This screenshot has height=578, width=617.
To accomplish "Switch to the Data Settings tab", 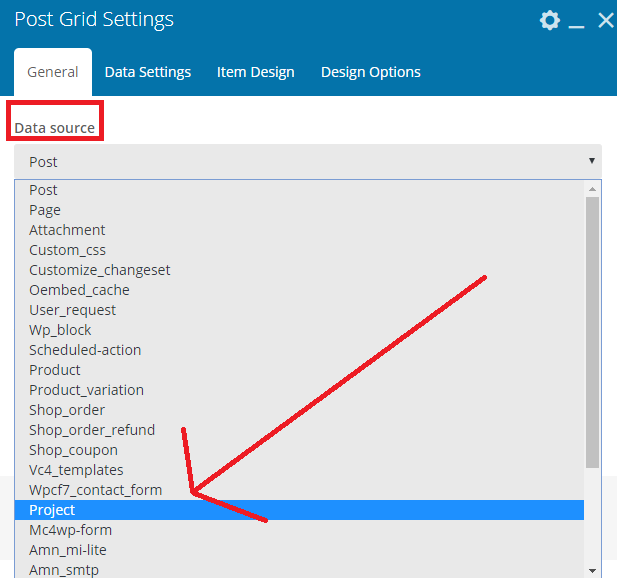I will pos(148,72).
